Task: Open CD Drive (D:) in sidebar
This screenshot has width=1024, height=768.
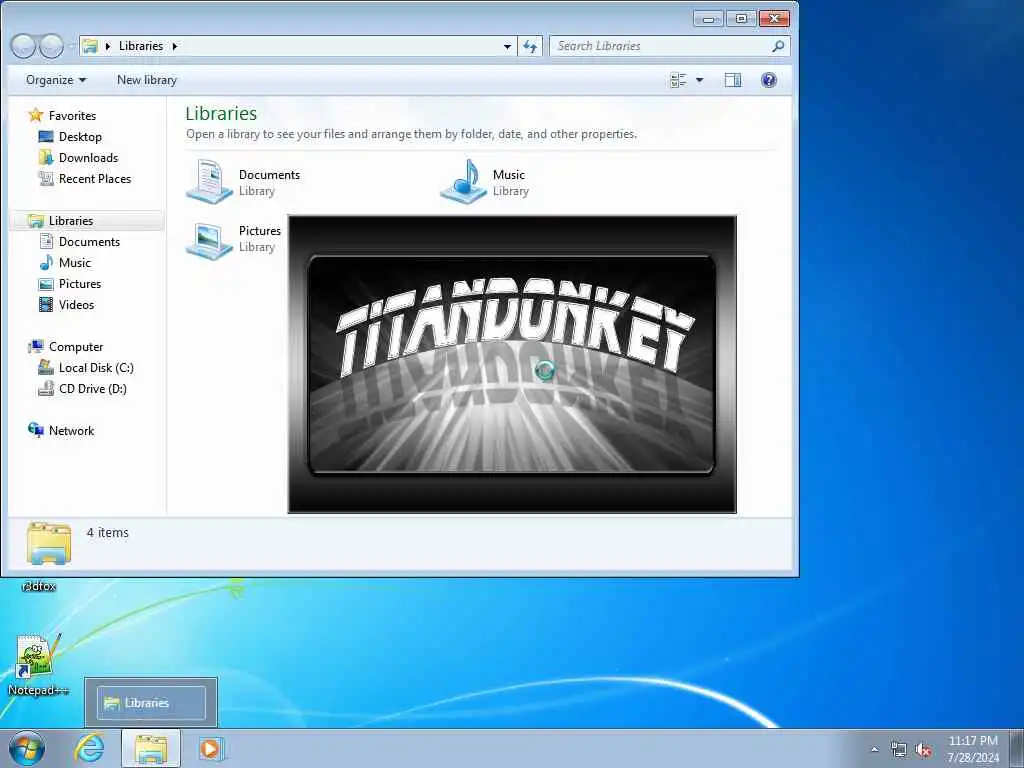Action: point(93,389)
